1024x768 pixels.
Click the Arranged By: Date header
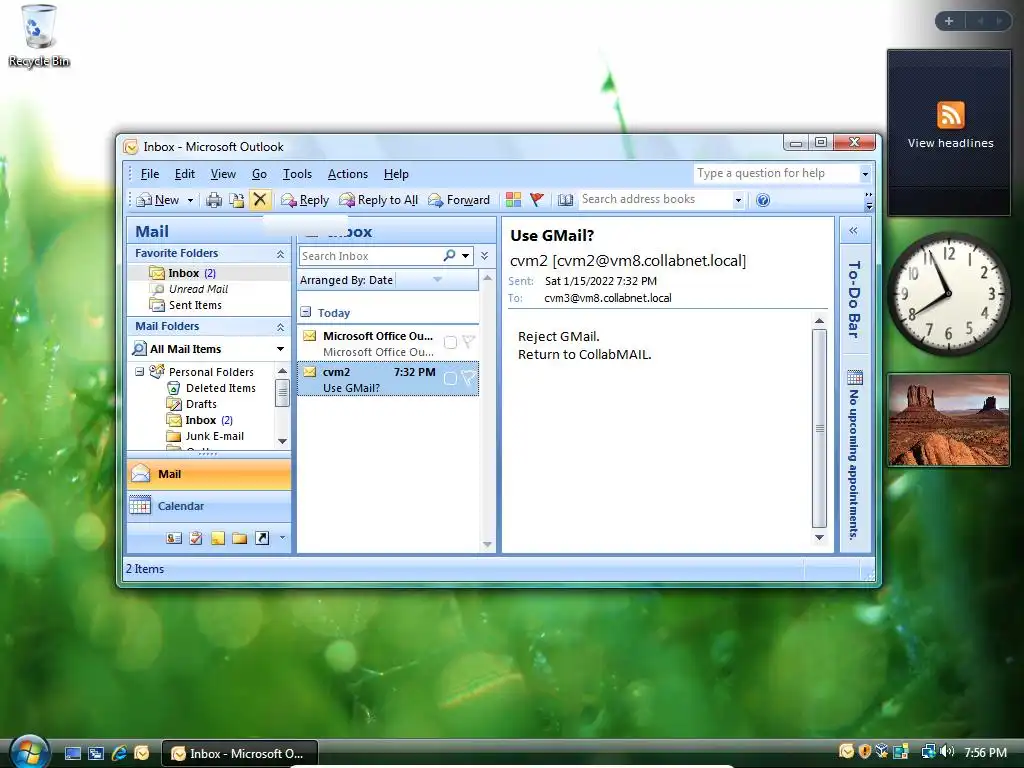[388, 280]
